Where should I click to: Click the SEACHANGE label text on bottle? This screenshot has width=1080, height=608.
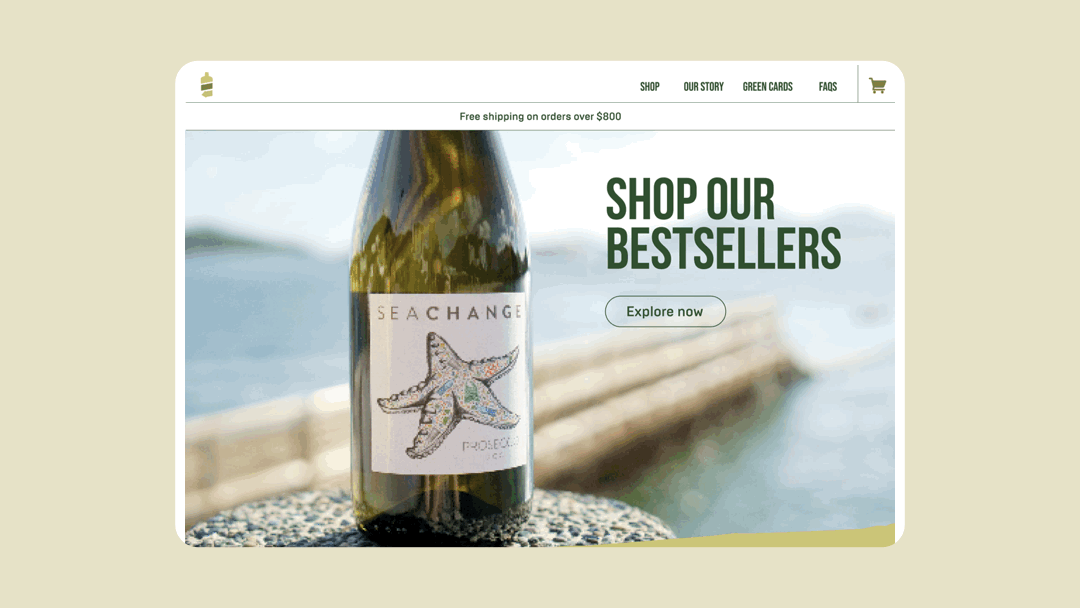[x=450, y=313]
